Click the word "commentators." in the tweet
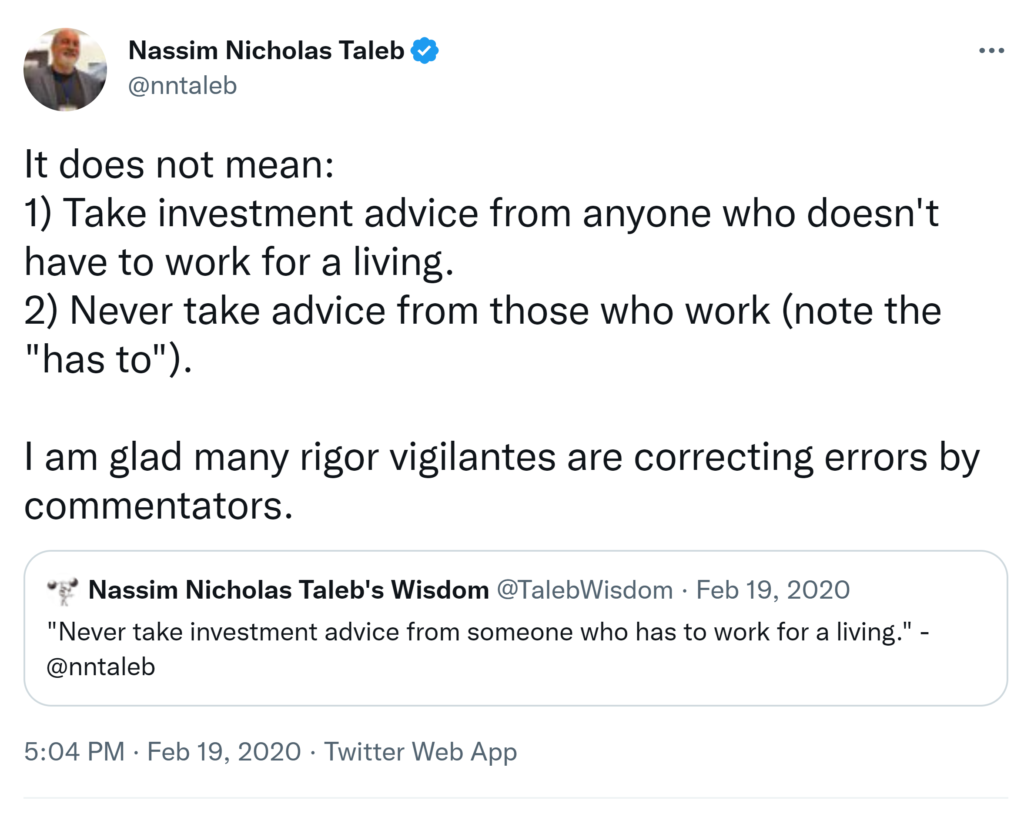The width and height of the screenshot is (1024, 814). pos(158,505)
